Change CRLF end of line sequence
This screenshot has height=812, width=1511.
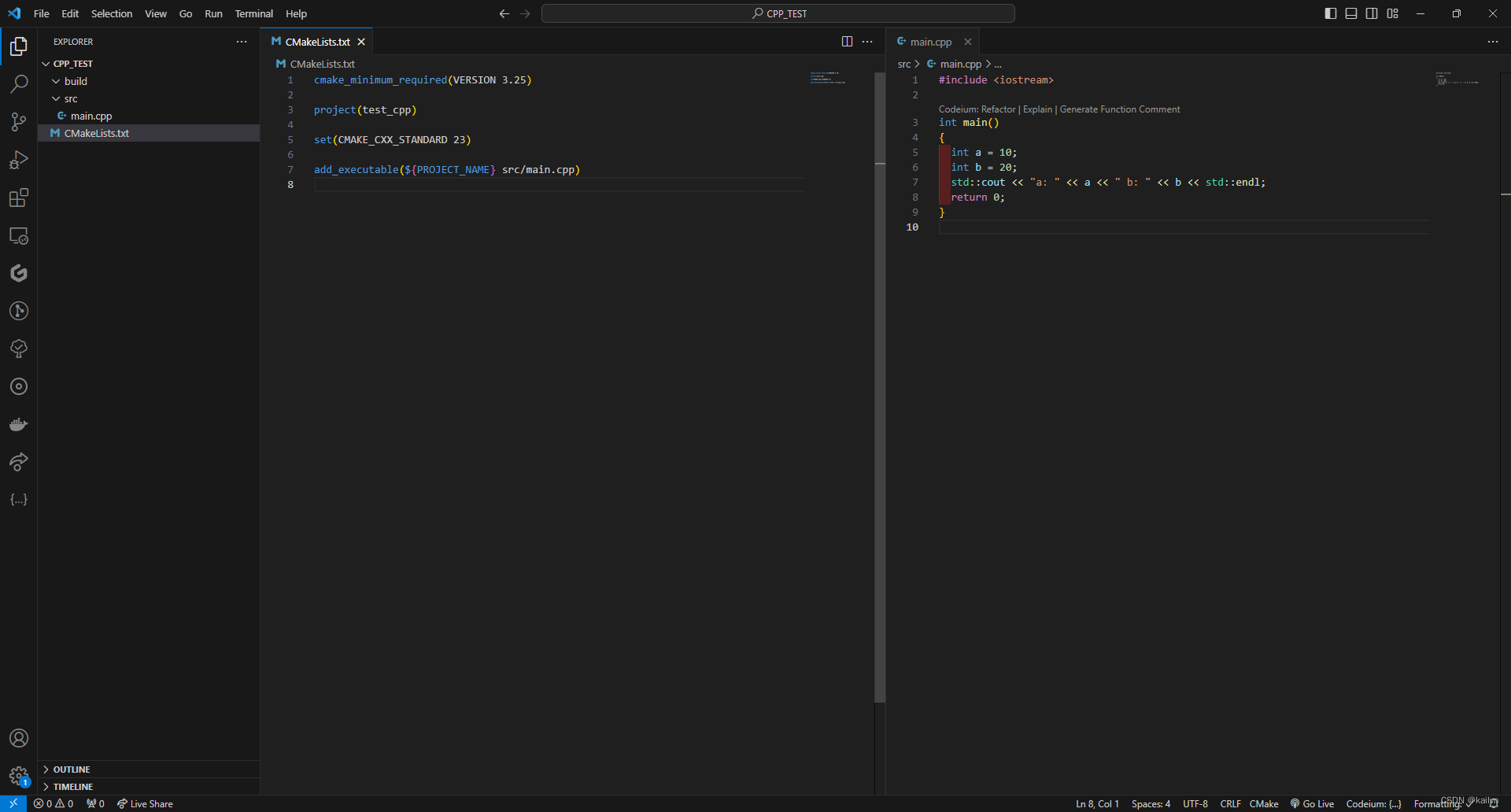pyautogui.click(x=1230, y=803)
